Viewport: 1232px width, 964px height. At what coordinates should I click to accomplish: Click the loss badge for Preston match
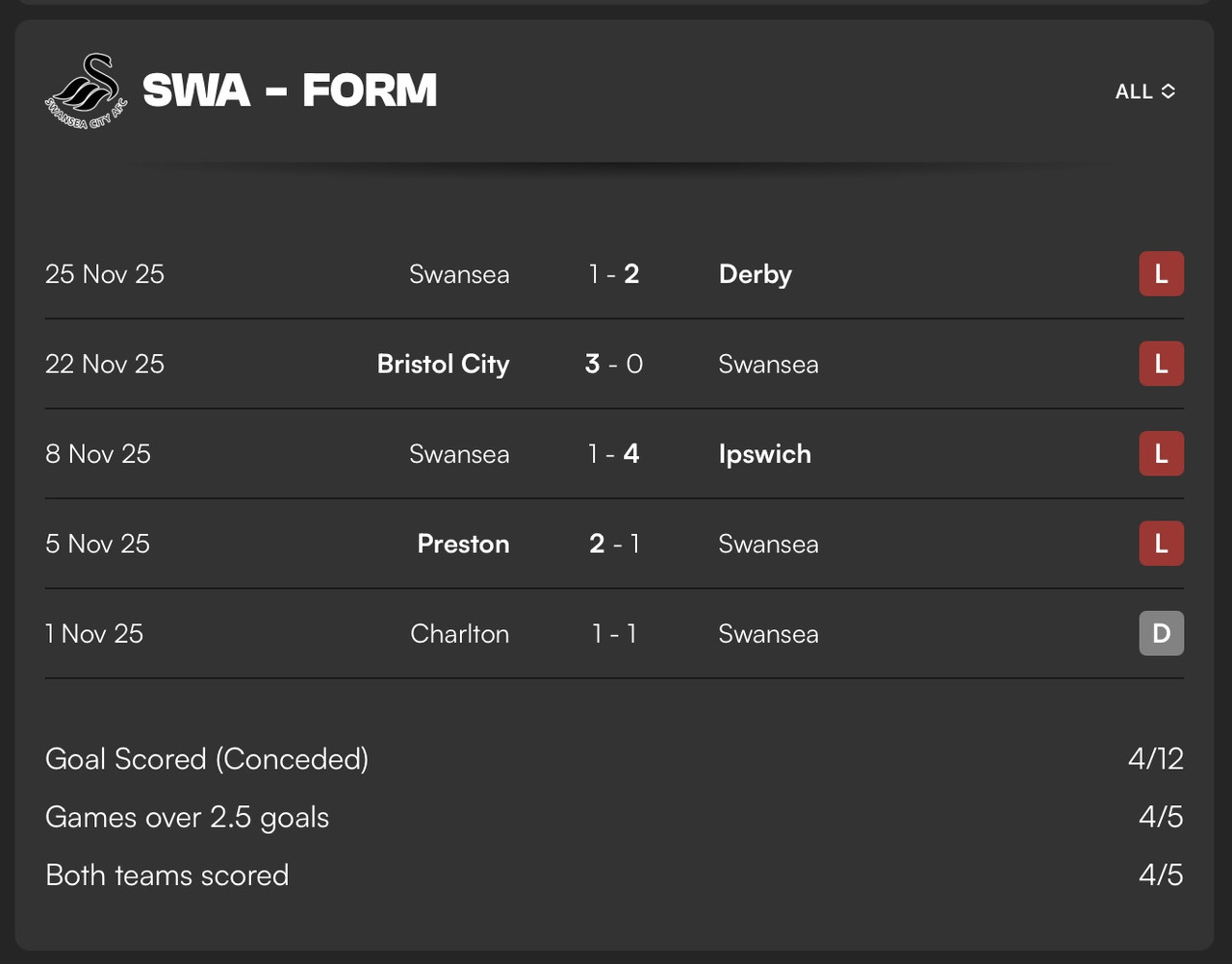1161,544
